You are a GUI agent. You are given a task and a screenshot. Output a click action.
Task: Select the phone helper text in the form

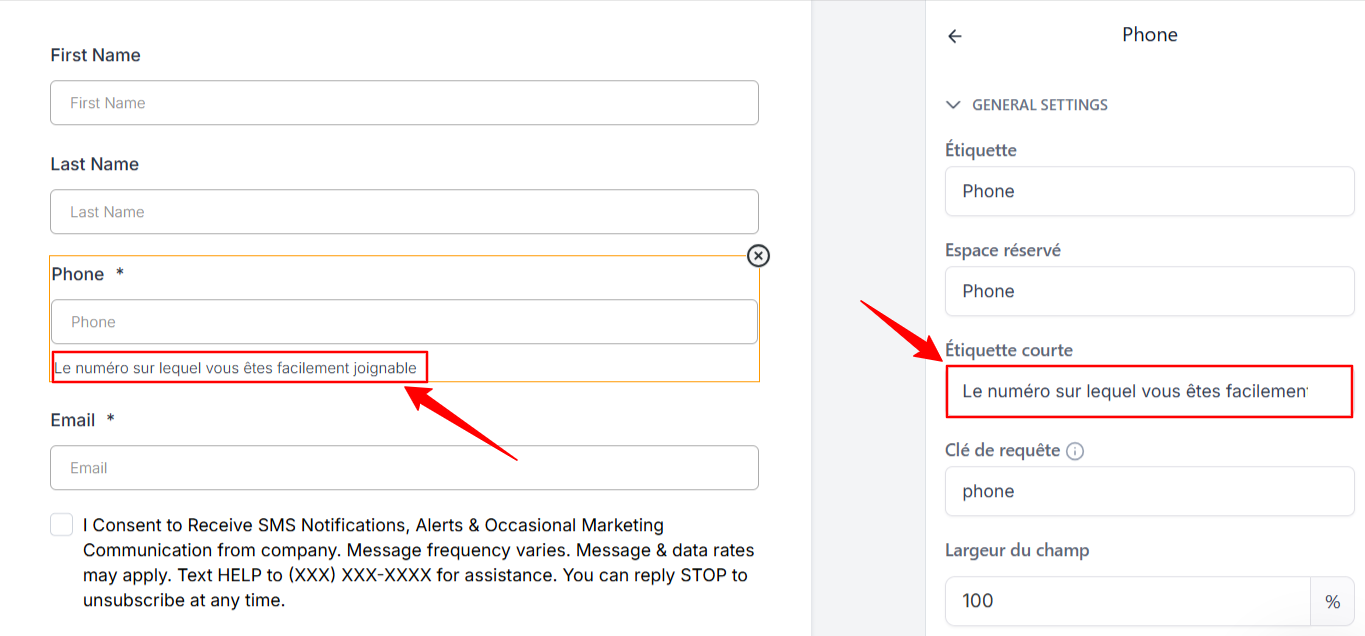(x=235, y=368)
